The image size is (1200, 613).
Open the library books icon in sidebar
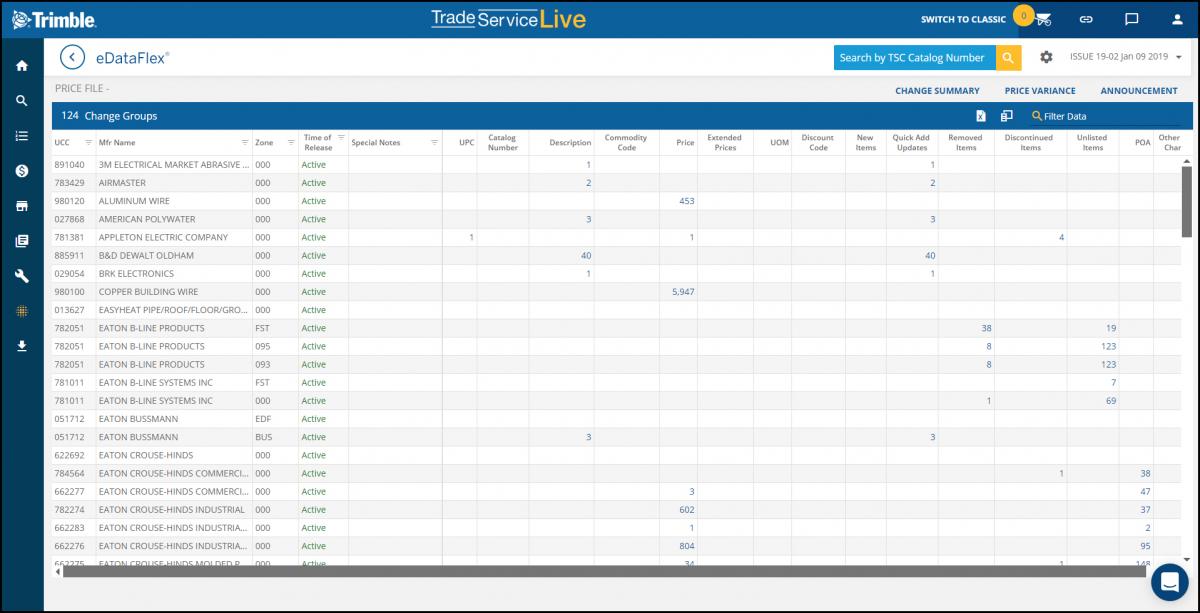coord(22,241)
